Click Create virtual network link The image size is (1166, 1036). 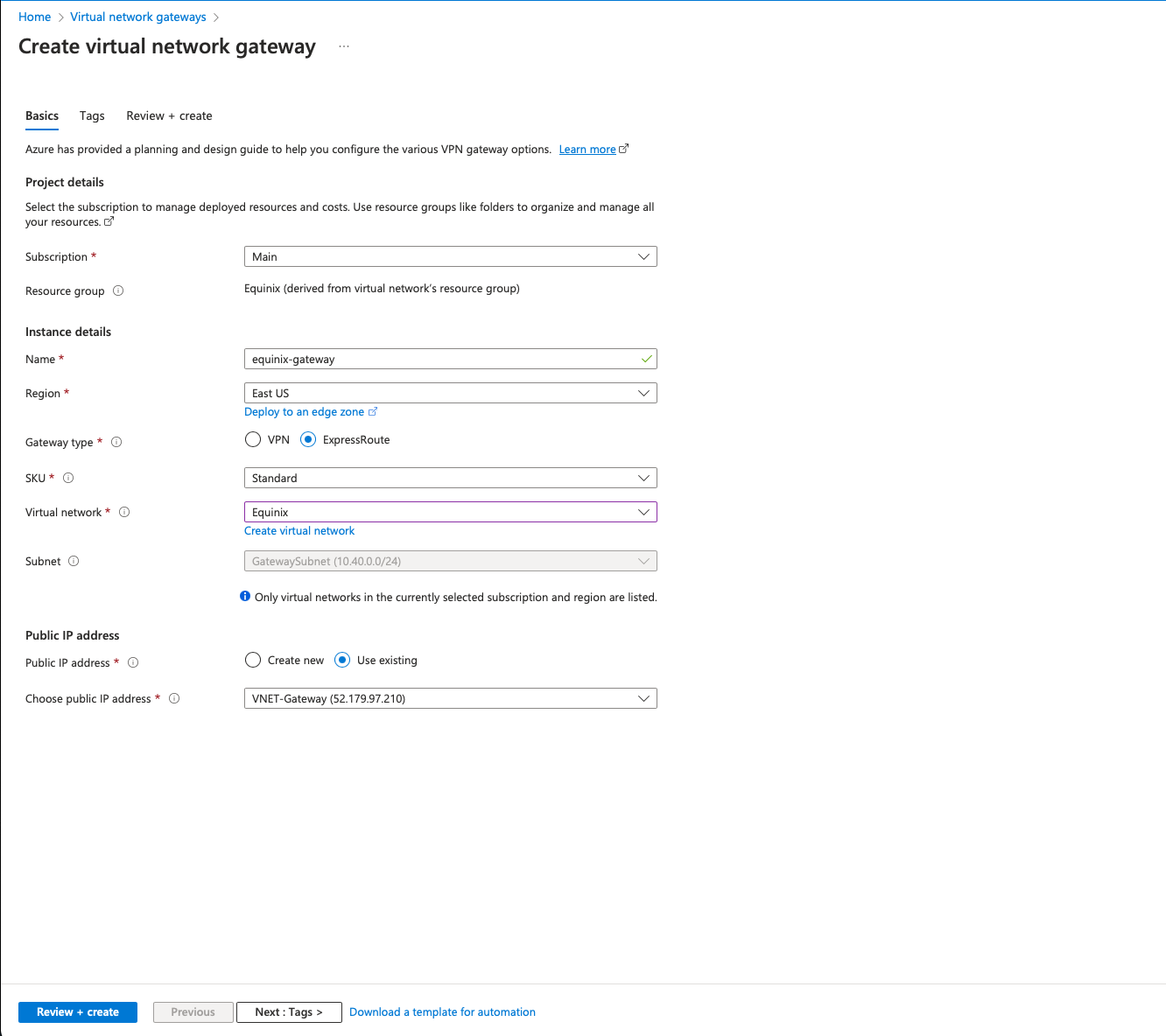coord(299,531)
